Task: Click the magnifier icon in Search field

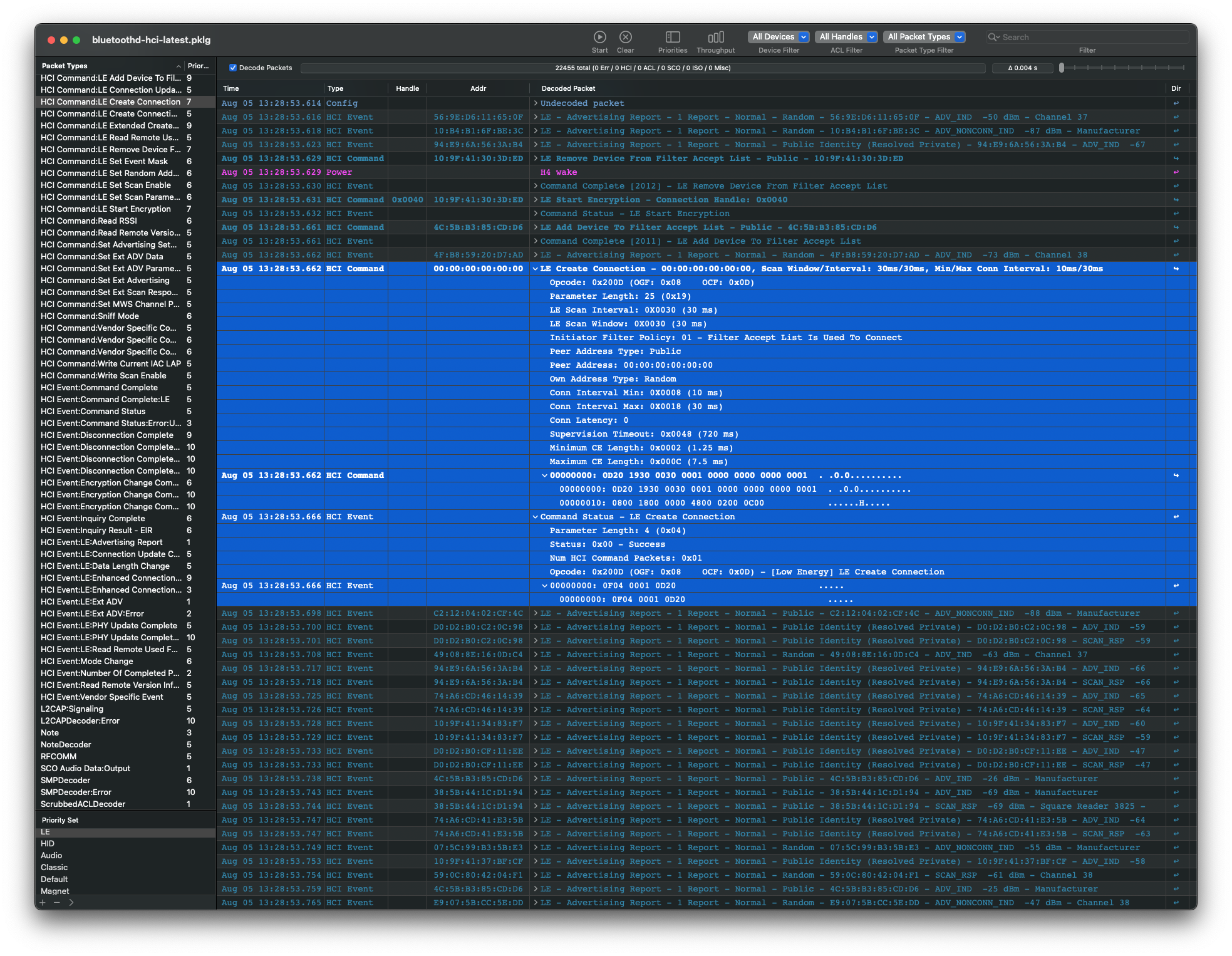Action: 993,37
